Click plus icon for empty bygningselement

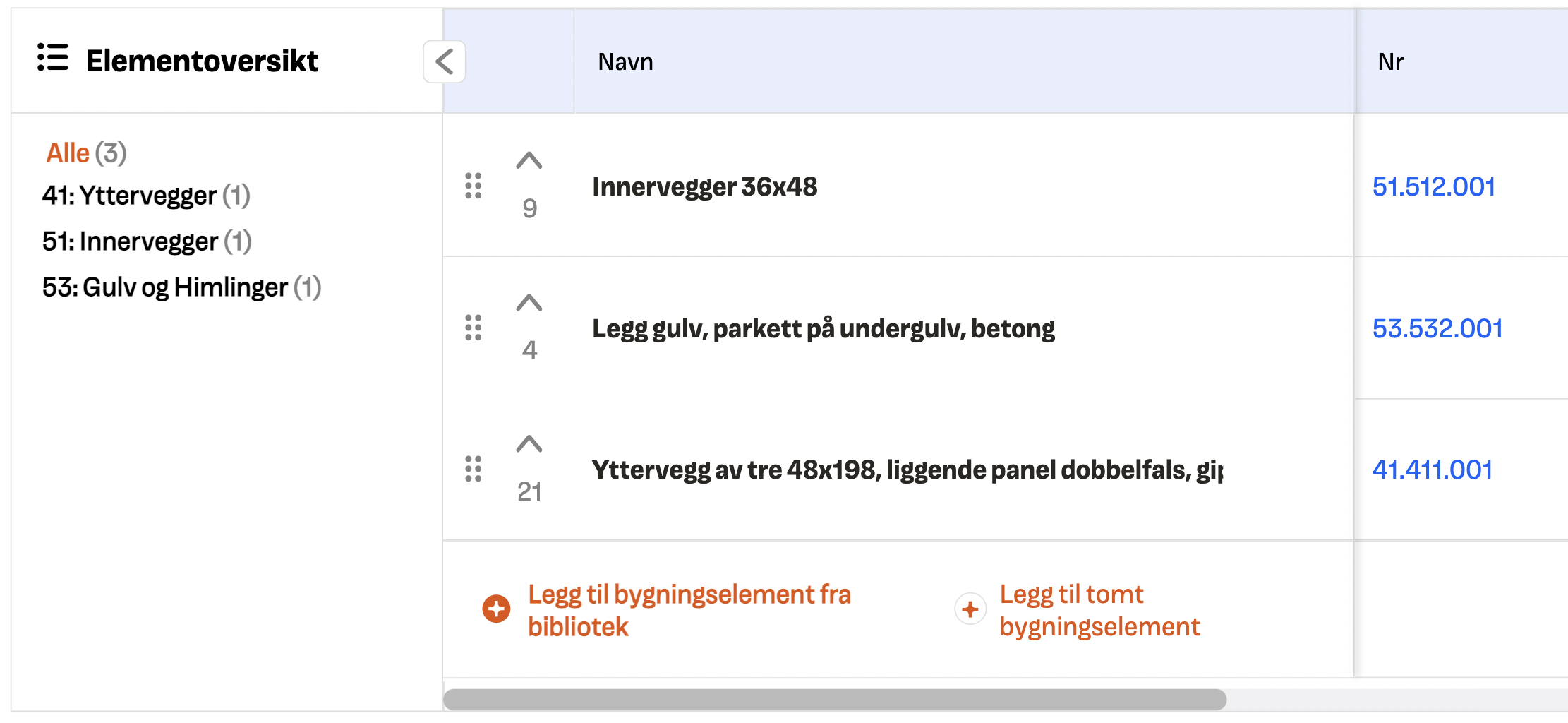click(970, 609)
